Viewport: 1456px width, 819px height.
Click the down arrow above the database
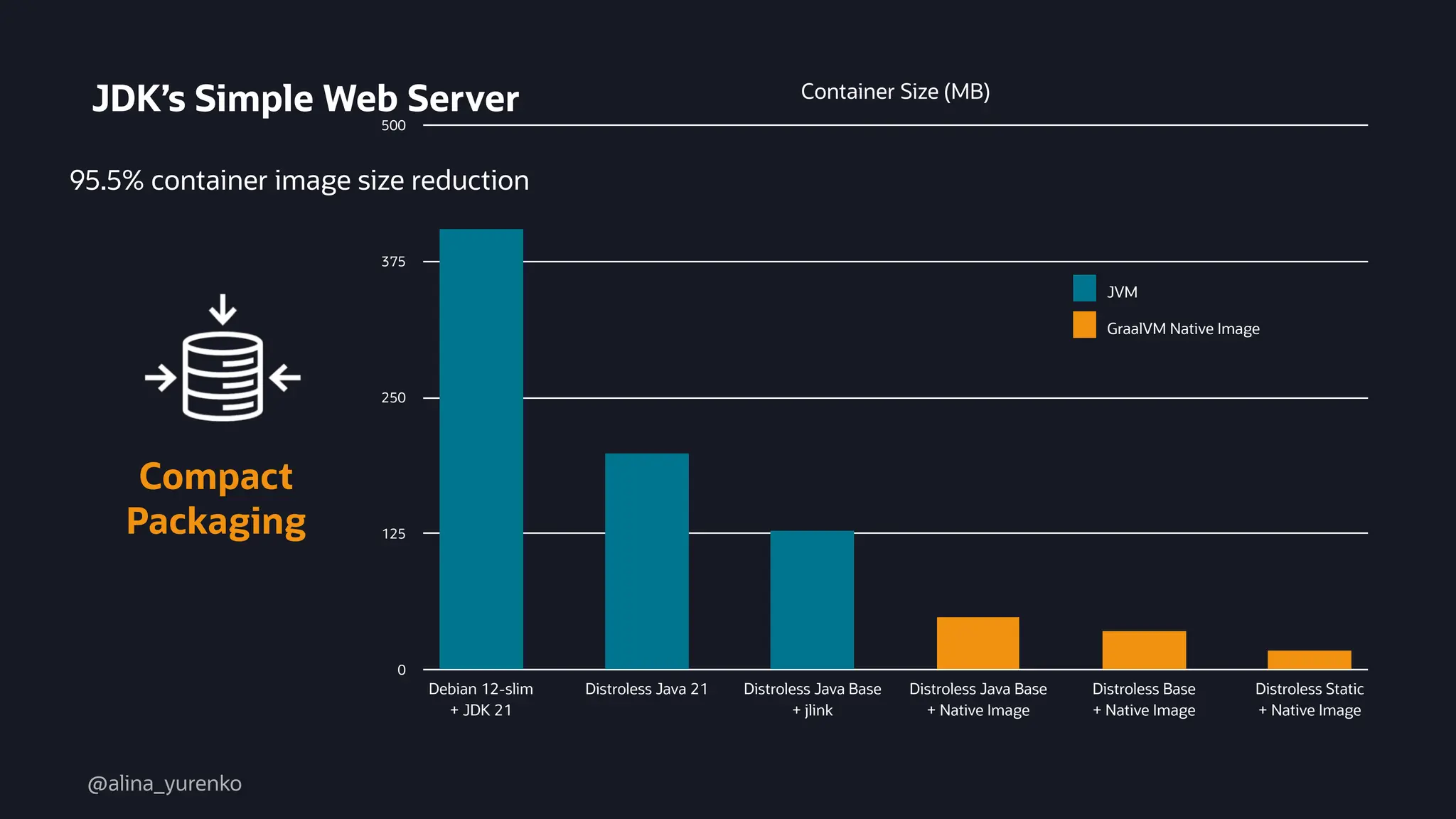223,309
